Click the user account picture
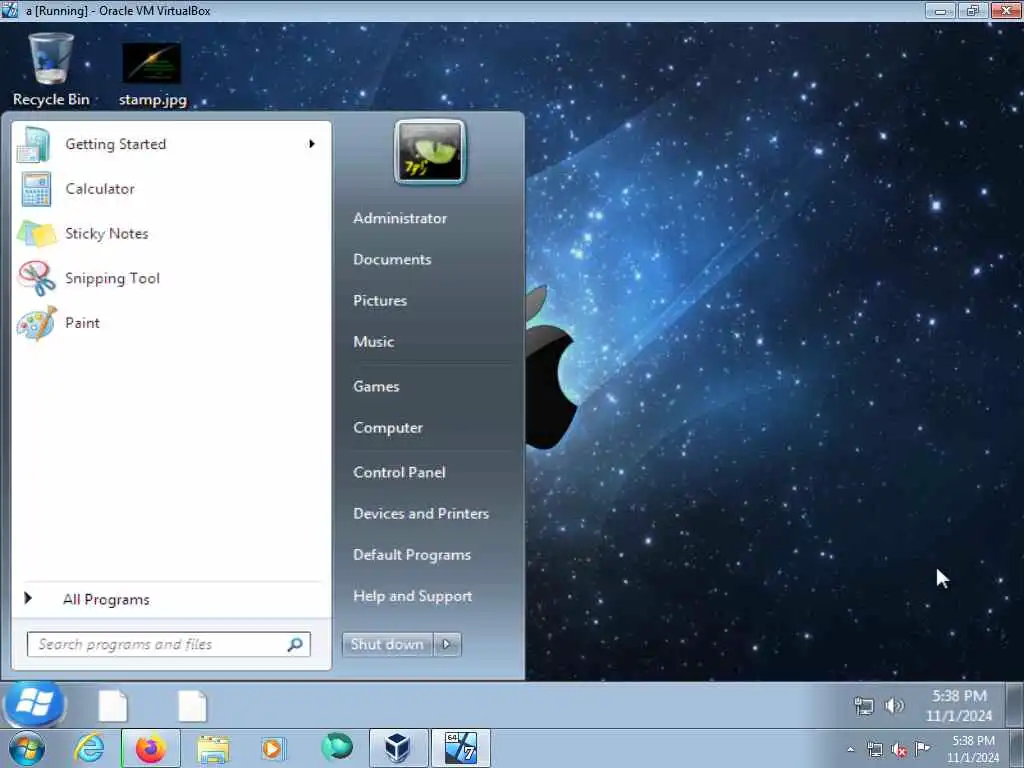Image resolution: width=1024 pixels, height=768 pixels. [x=430, y=152]
